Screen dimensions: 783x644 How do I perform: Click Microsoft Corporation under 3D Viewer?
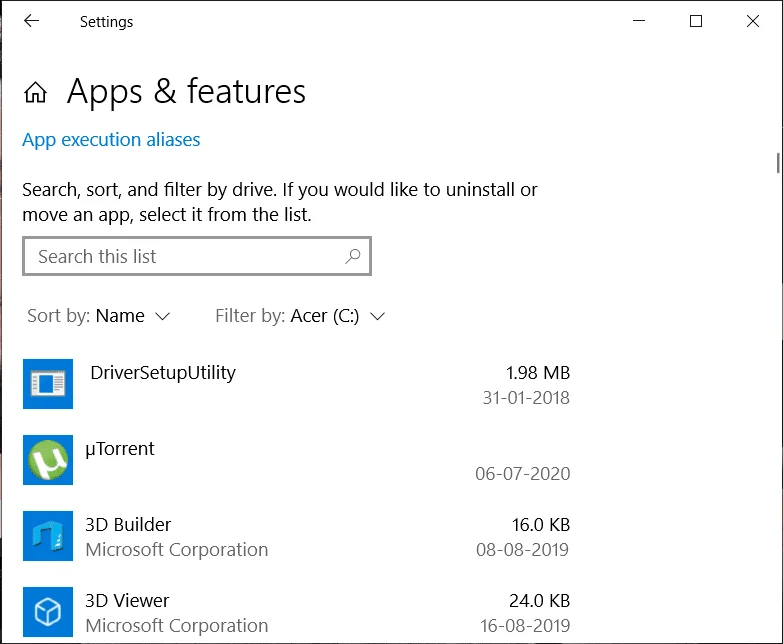[x=177, y=626]
